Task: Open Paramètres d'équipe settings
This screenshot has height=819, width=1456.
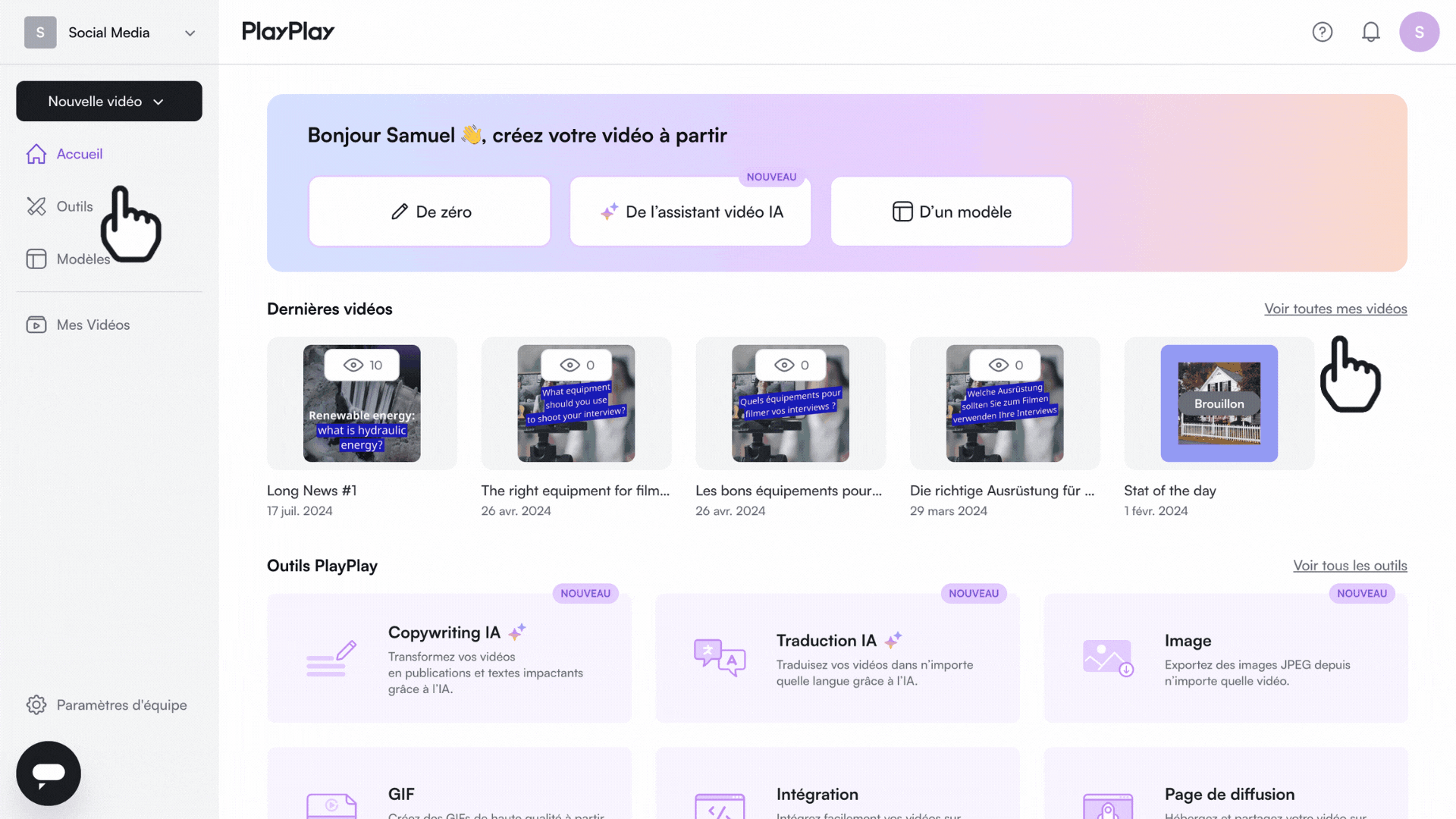Action: (x=122, y=704)
